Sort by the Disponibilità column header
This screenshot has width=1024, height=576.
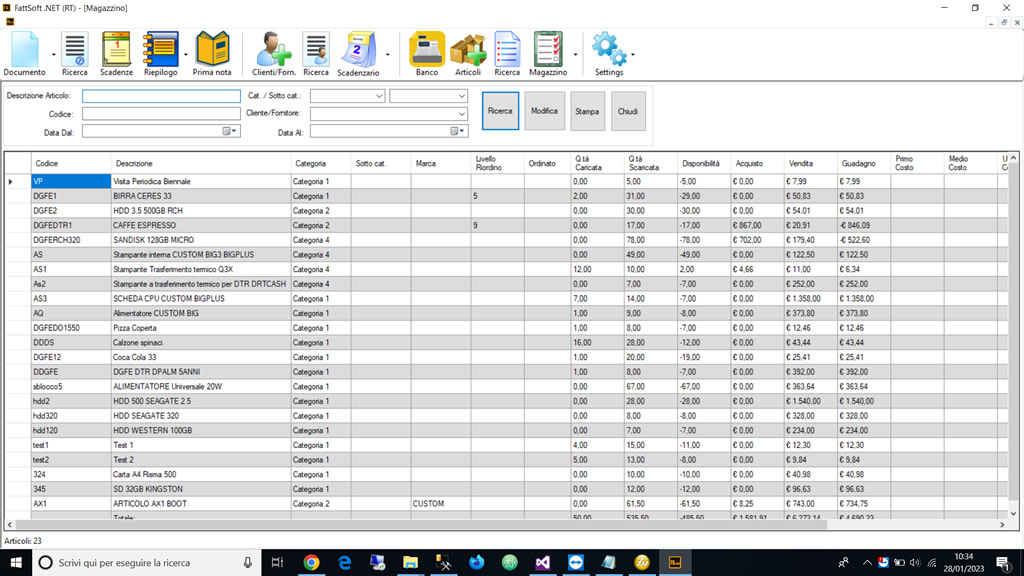tap(704, 163)
